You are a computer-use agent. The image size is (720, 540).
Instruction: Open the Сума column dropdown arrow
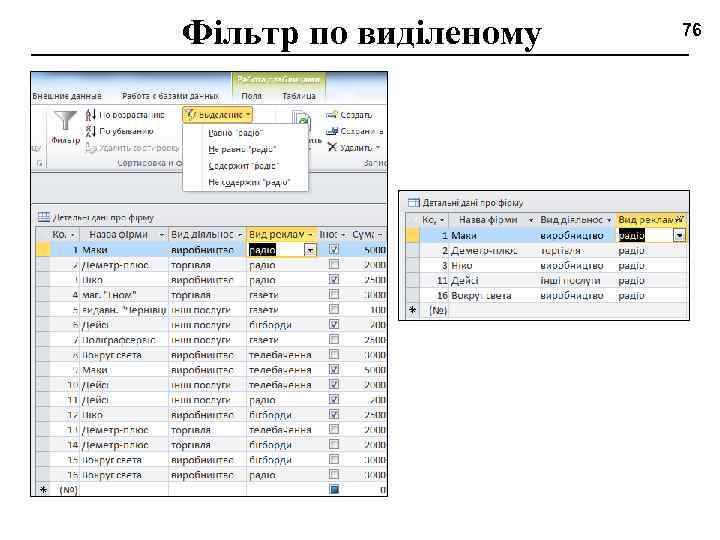[x=379, y=235]
